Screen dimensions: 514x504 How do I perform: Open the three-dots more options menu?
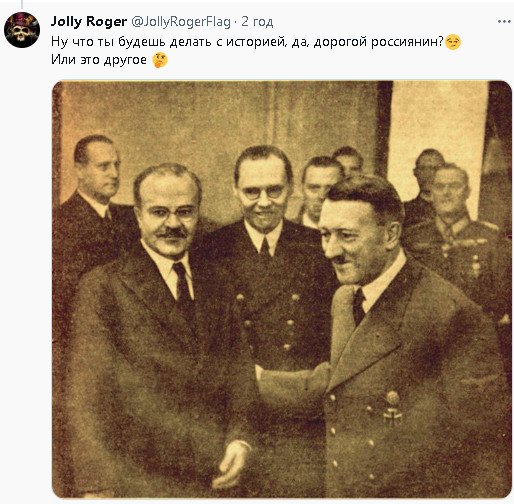click(x=504, y=22)
